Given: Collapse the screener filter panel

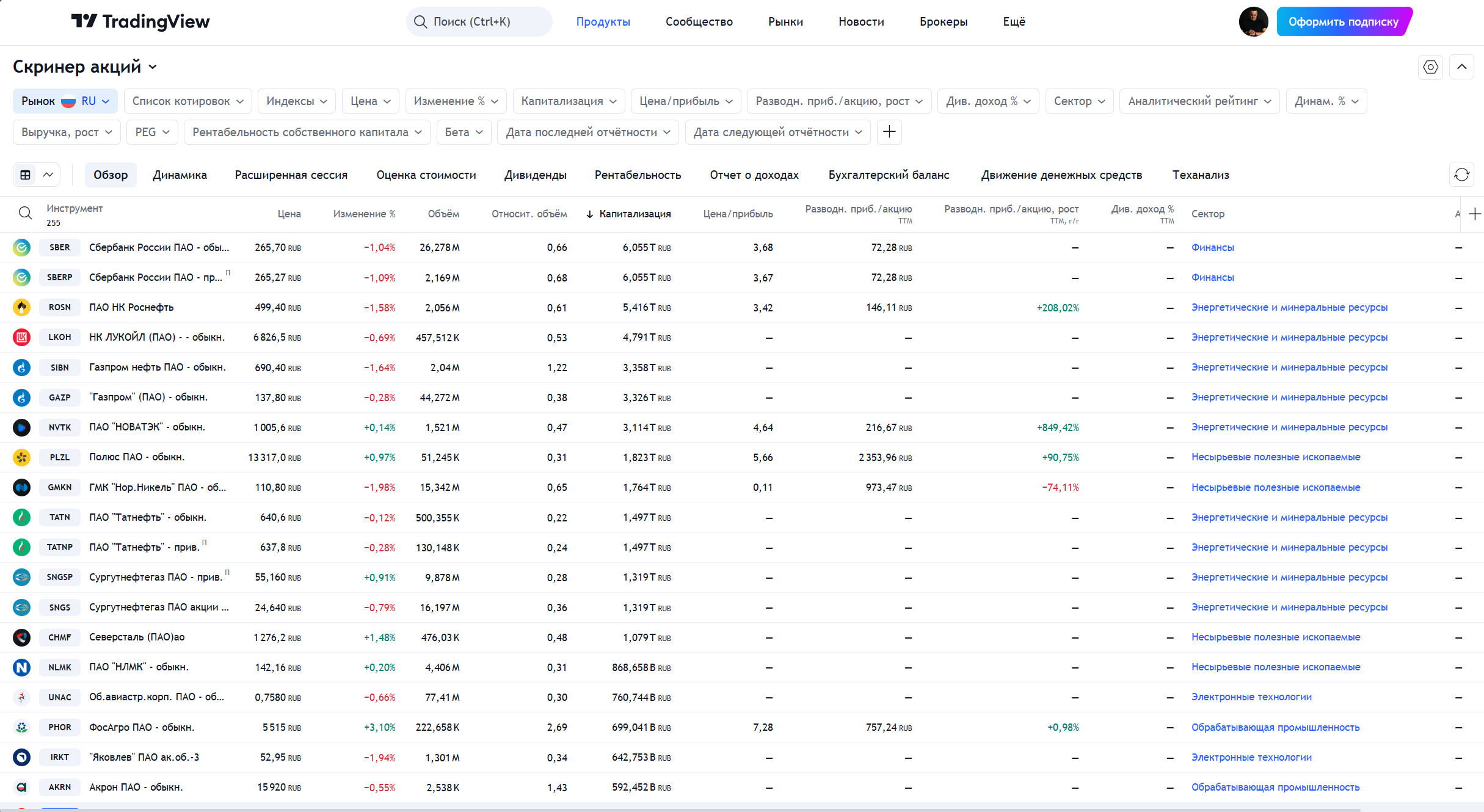Looking at the screenshot, I should click(1461, 67).
